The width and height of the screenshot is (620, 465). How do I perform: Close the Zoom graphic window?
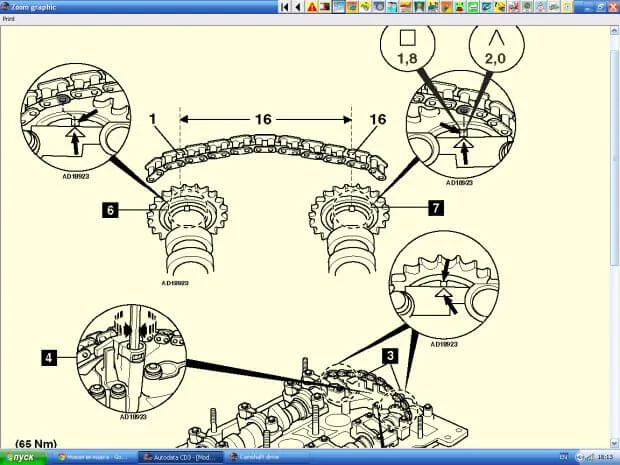613,6
